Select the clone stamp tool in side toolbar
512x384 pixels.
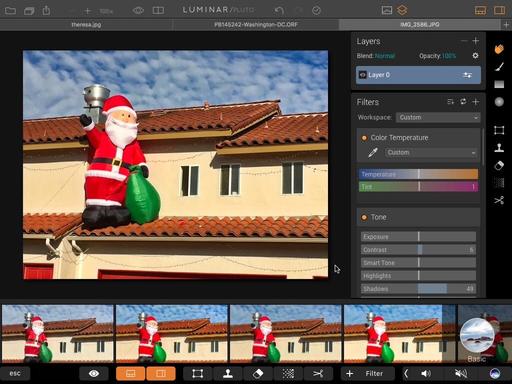pyautogui.click(x=499, y=148)
